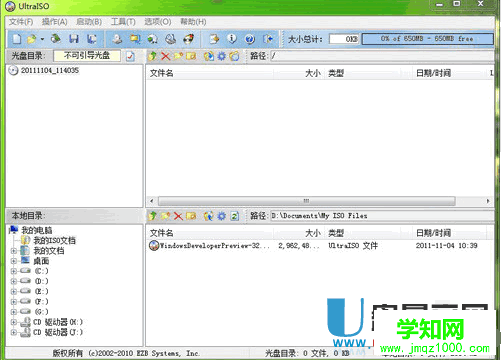Image resolution: width=501 pixels, height=360 pixels.
Task: Sort image list by 日期/时间 column header
Action: 450,73
